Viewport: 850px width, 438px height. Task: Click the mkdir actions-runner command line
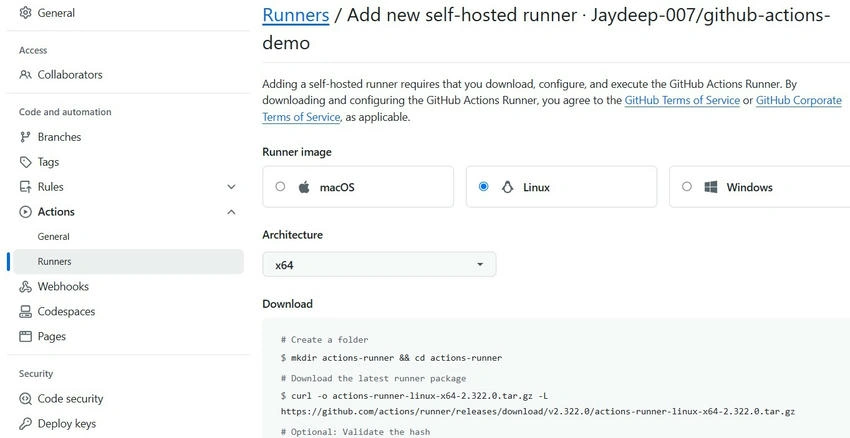point(391,358)
